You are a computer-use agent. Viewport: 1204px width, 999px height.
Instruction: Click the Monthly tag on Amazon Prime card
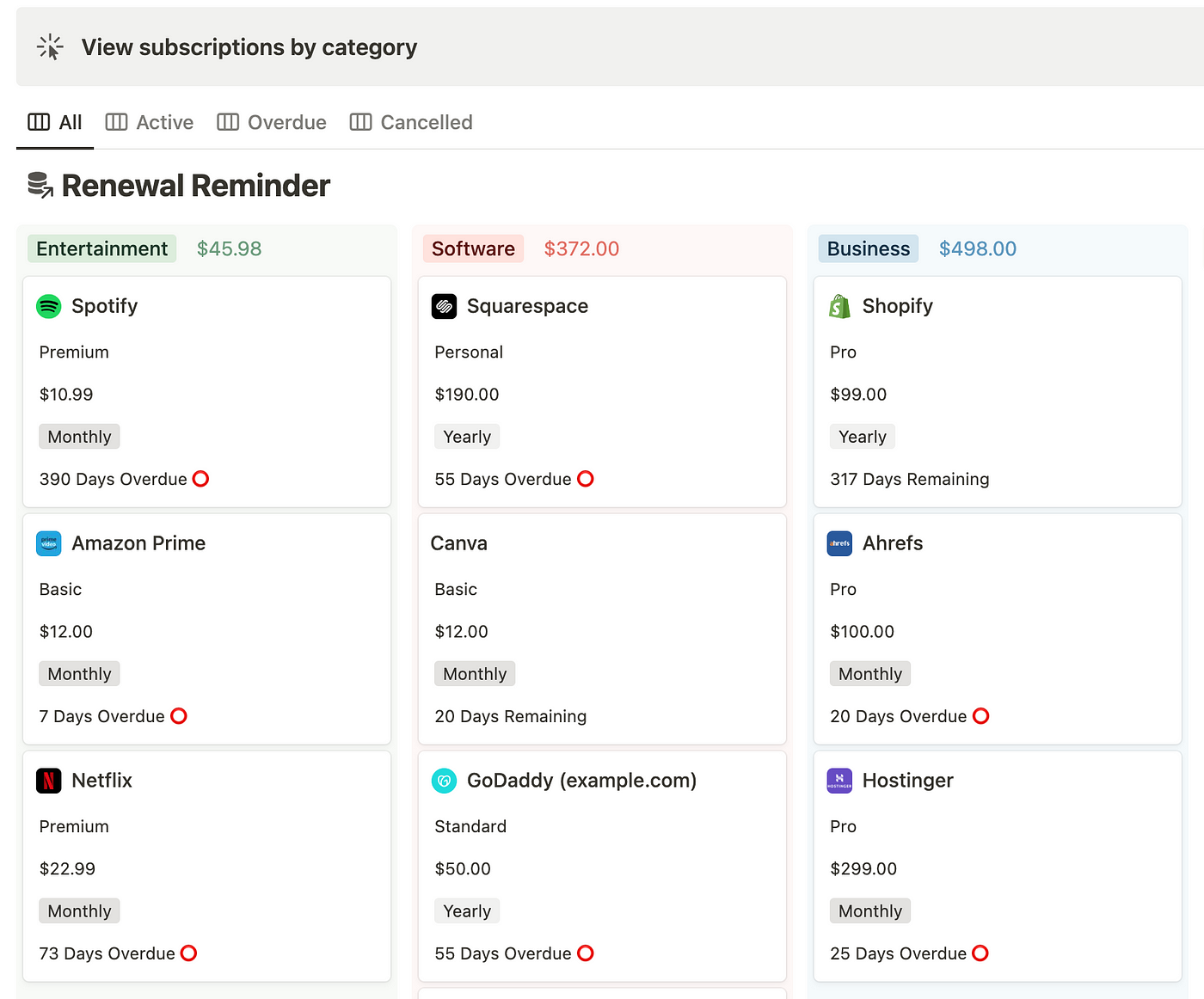79,674
